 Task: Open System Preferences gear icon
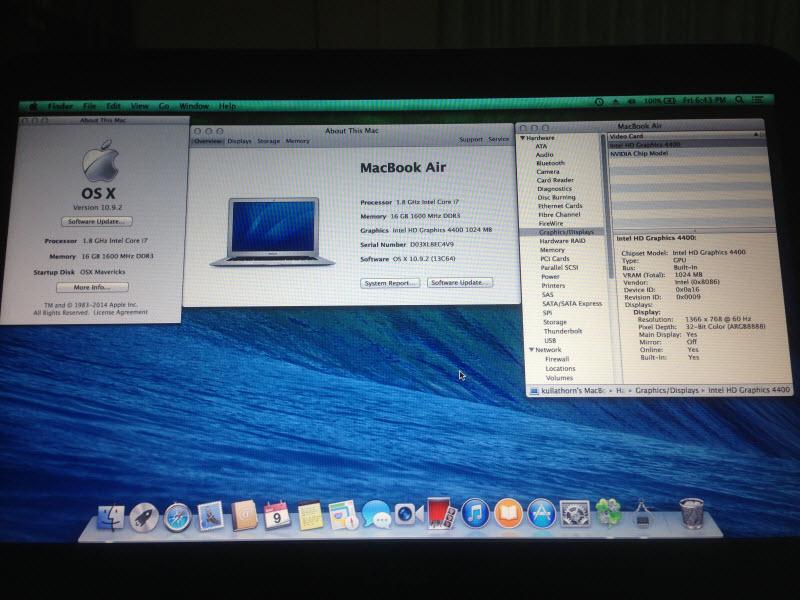(x=573, y=514)
